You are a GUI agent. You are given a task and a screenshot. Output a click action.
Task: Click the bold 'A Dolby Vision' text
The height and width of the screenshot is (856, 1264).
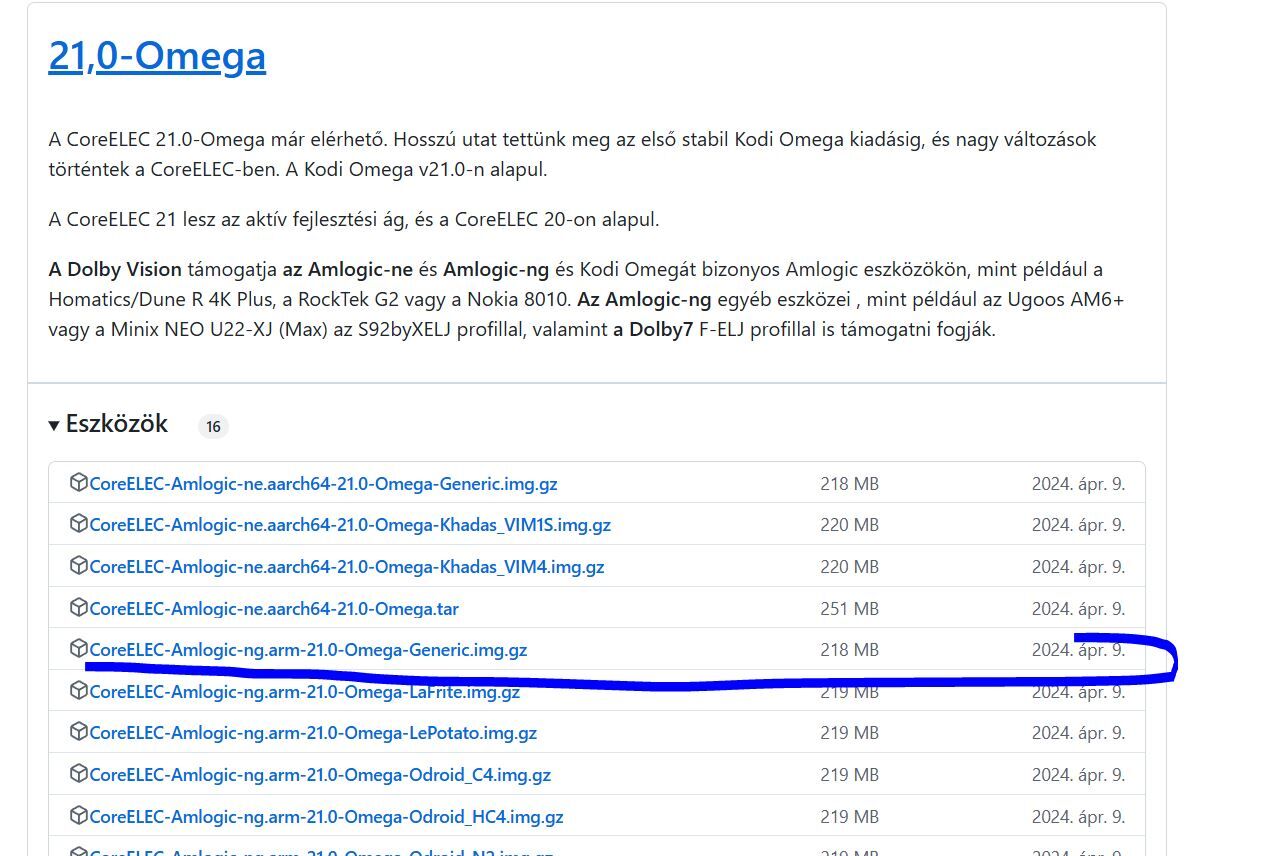tap(115, 269)
